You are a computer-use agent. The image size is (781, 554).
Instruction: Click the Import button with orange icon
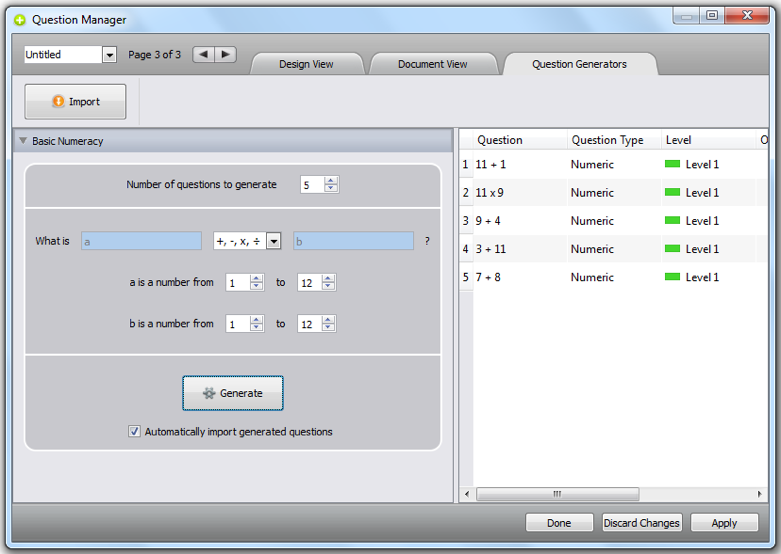(x=76, y=102)
